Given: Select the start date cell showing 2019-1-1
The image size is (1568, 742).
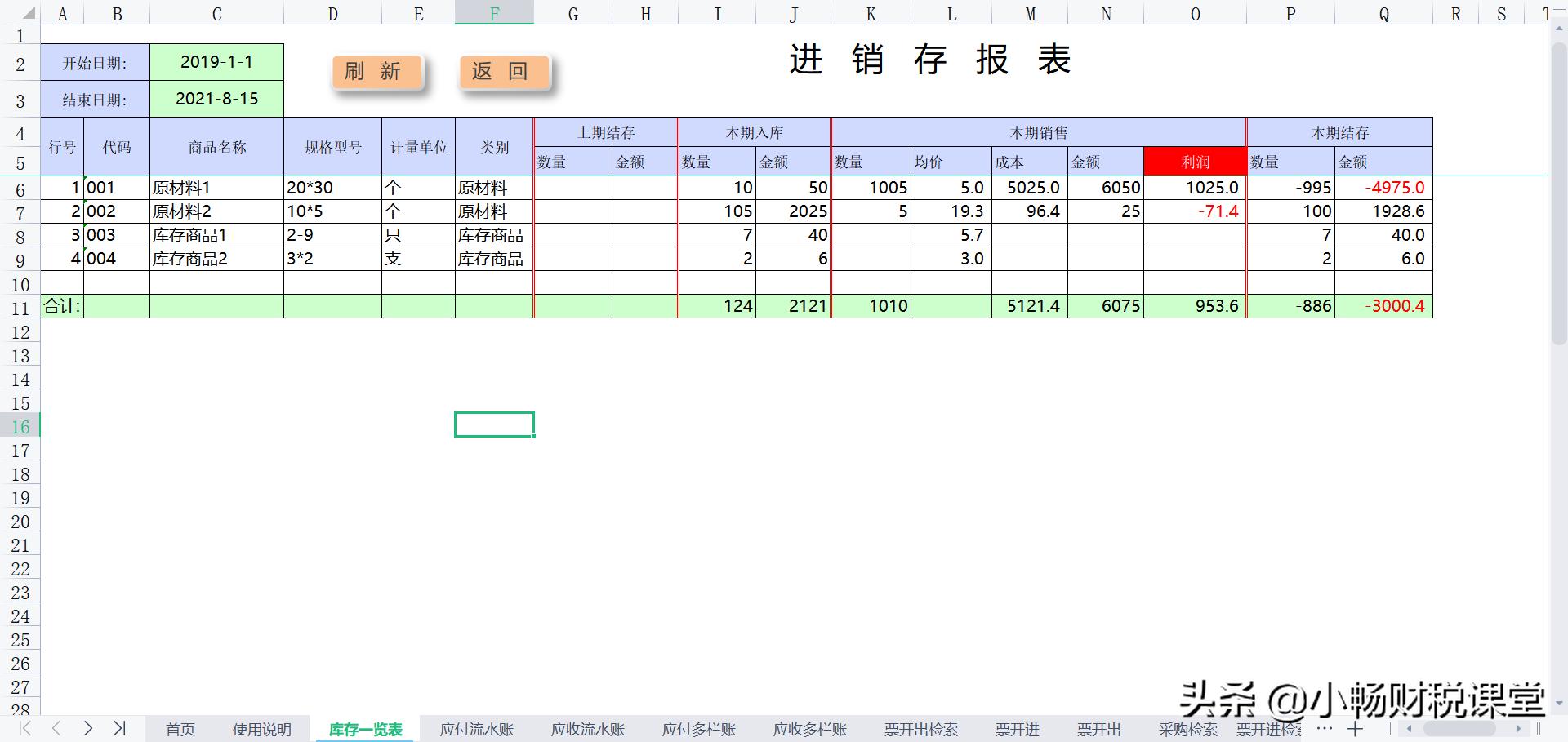Looking at the screenshot, I should tap(216, 61).
